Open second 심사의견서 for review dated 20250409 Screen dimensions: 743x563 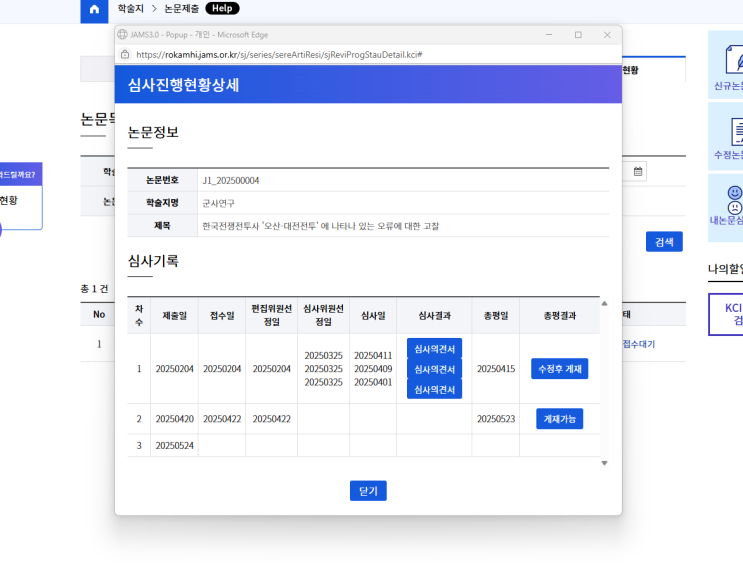[x=435, y=369]
